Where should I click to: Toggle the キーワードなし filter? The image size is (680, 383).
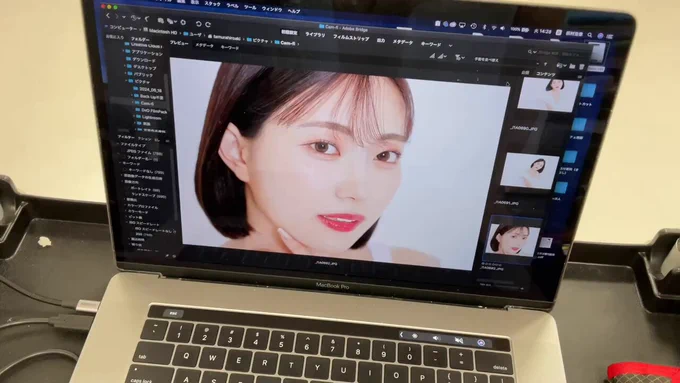[x=146, y=171]
